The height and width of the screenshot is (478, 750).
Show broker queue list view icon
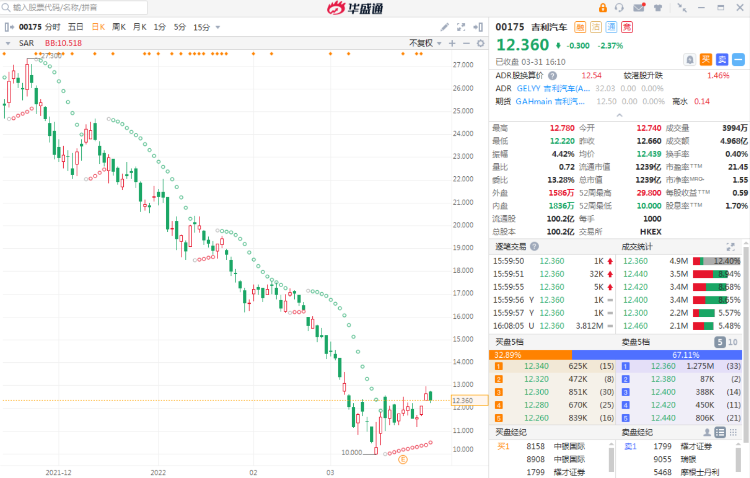click(x=720, y=433)
